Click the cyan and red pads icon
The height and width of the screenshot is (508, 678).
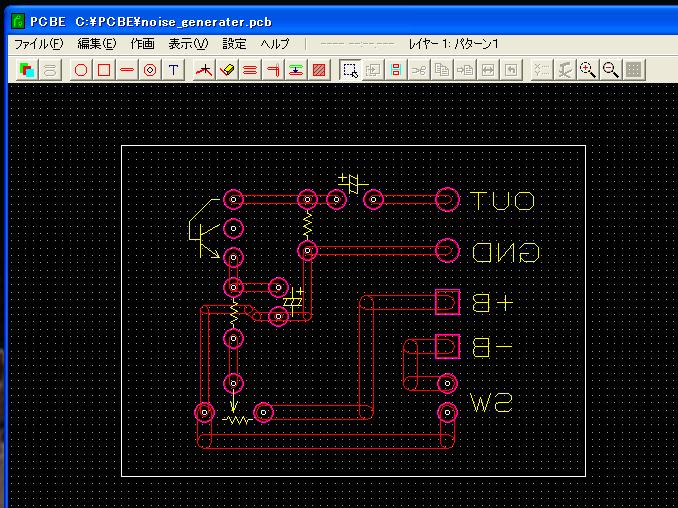point(396,70)
